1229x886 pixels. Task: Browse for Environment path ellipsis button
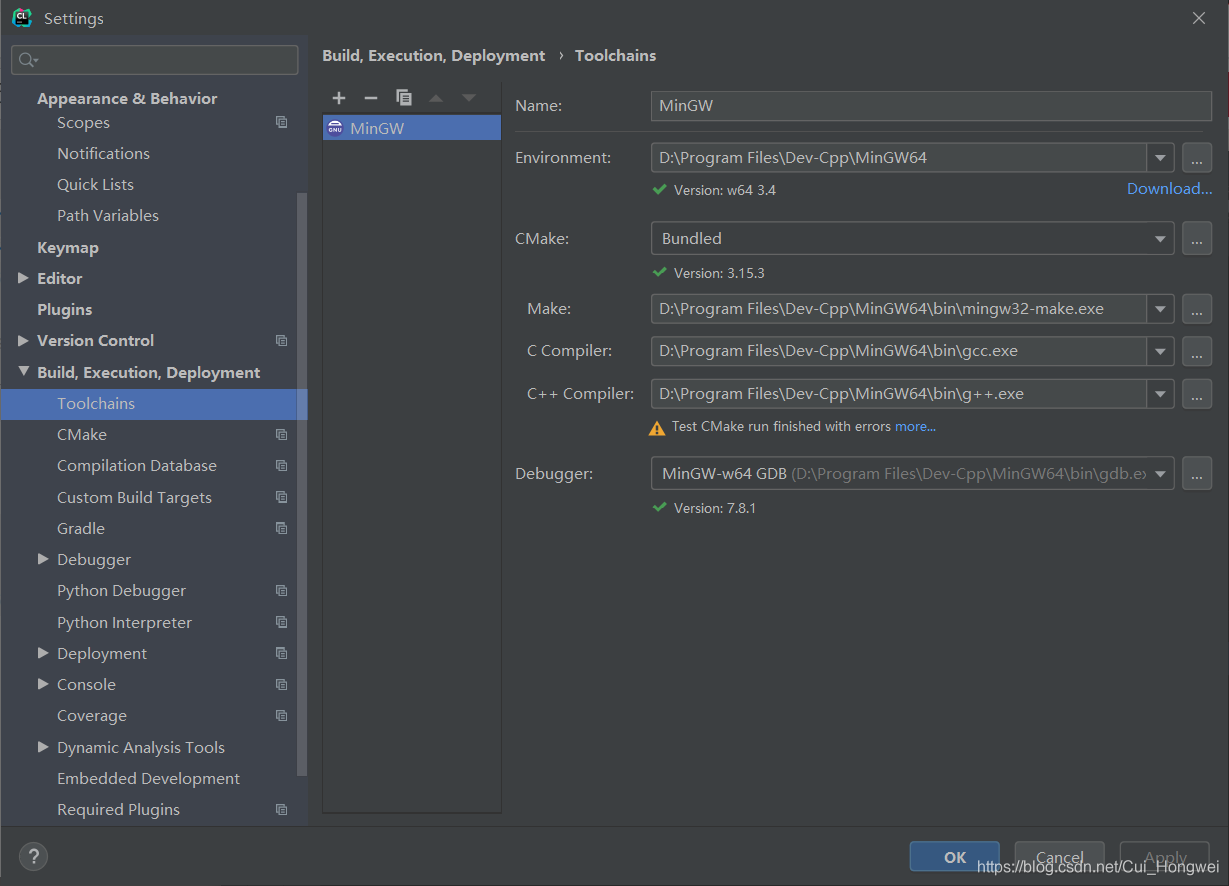point(1197,158)
